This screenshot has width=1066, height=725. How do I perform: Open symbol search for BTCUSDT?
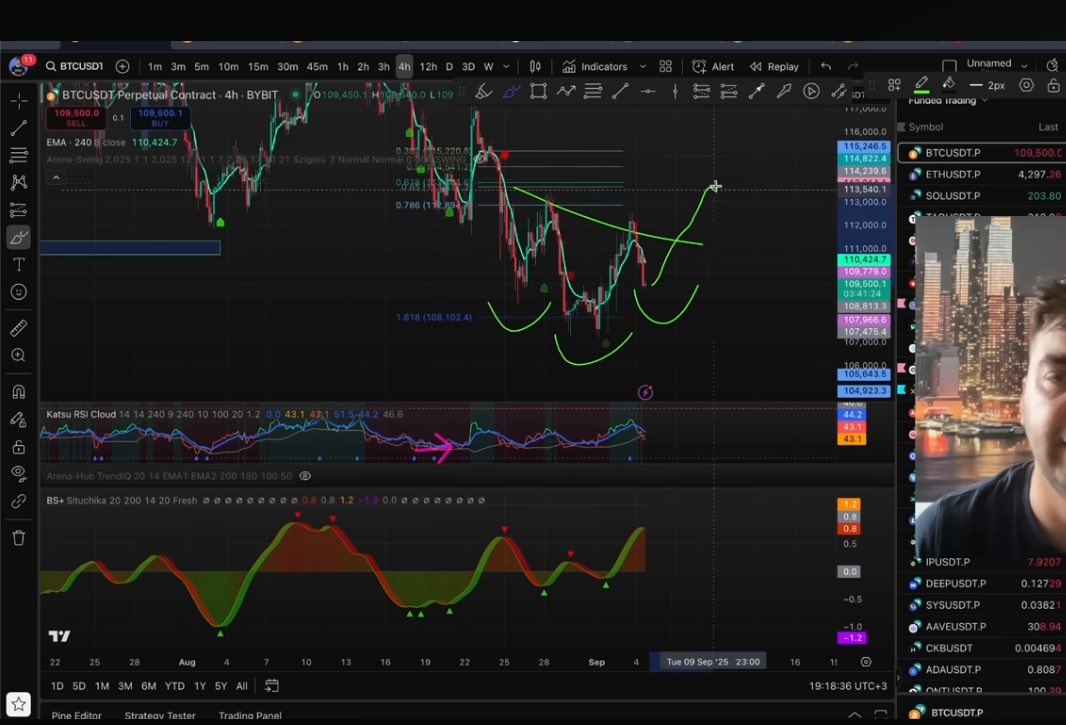coord(74,66)
